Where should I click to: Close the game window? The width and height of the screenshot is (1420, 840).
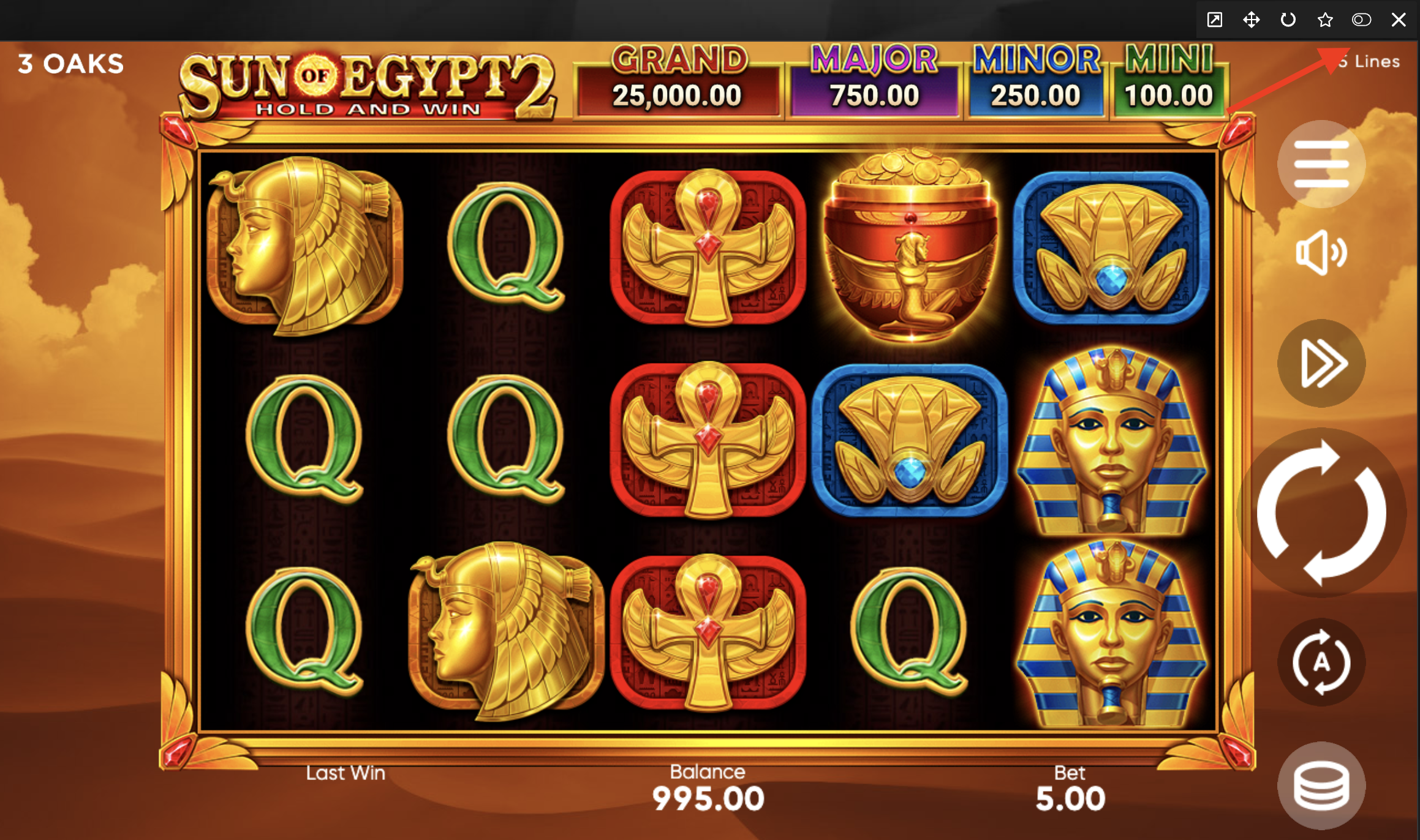pyautogui.click(x=1399, y=20)
